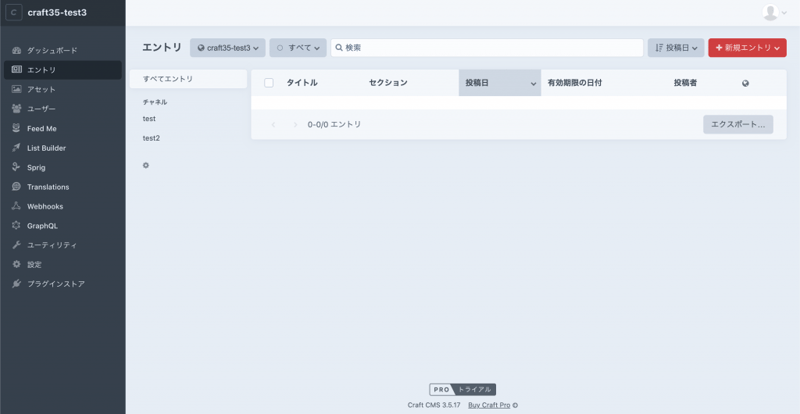Select すべてエントリ source
This screenshot has width=800, height=414.
[188, 79]
